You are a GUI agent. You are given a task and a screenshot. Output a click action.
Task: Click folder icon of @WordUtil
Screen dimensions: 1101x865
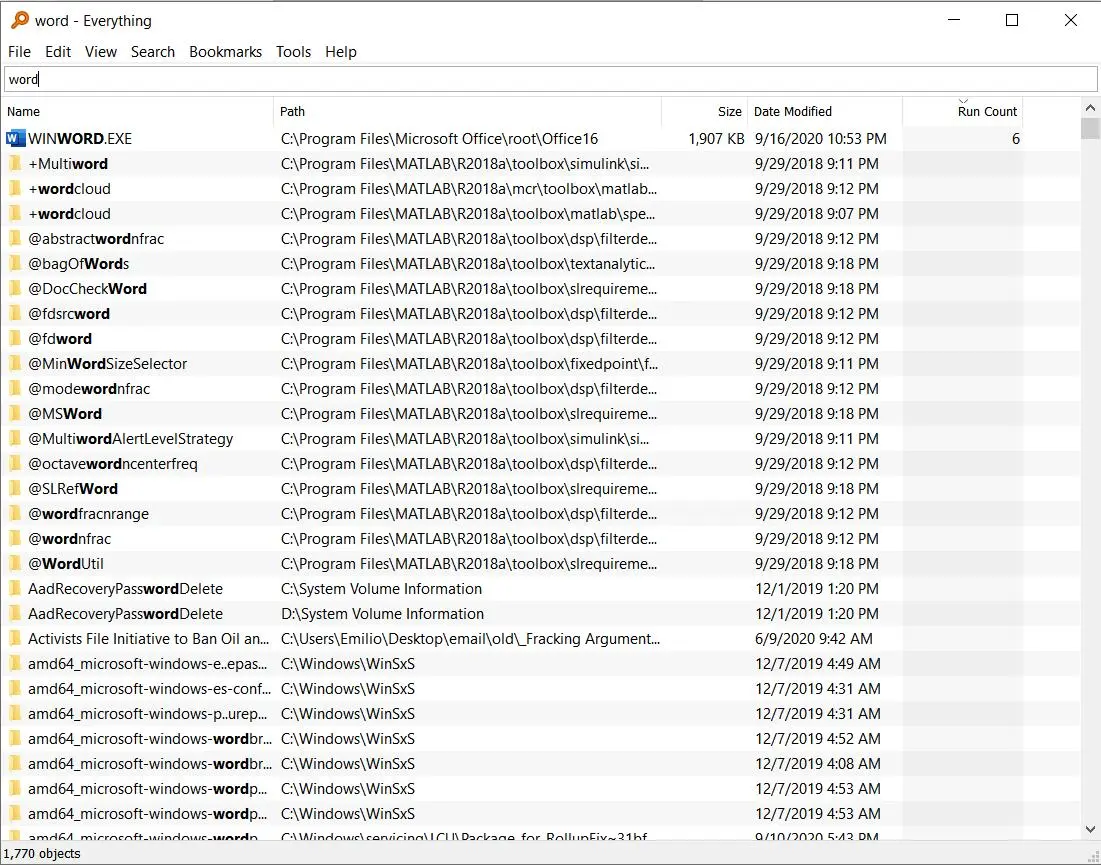coord(14,564)
